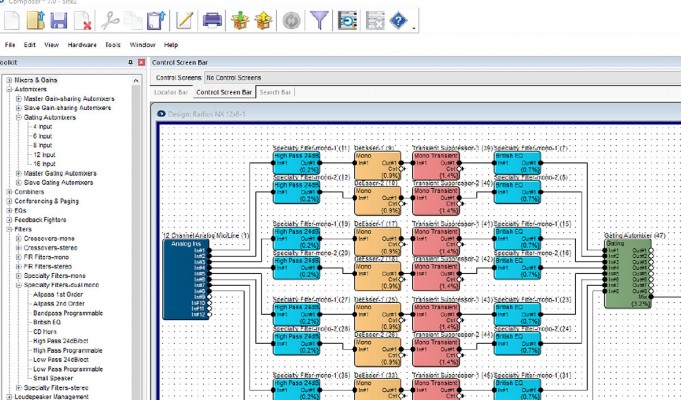This screenshot has width=681, height=400.
Task: Click the Save floppy disk icon
Action: pos(59,20)
